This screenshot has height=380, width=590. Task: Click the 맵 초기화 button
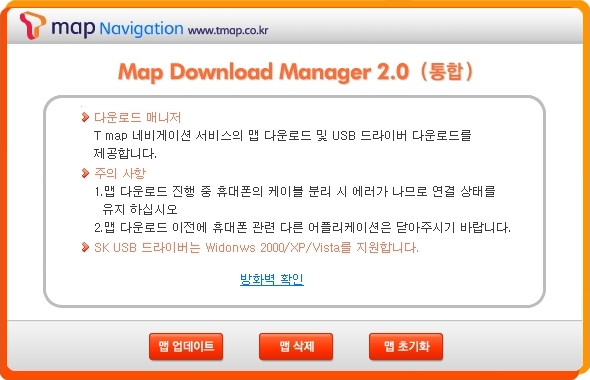point(406,347)
